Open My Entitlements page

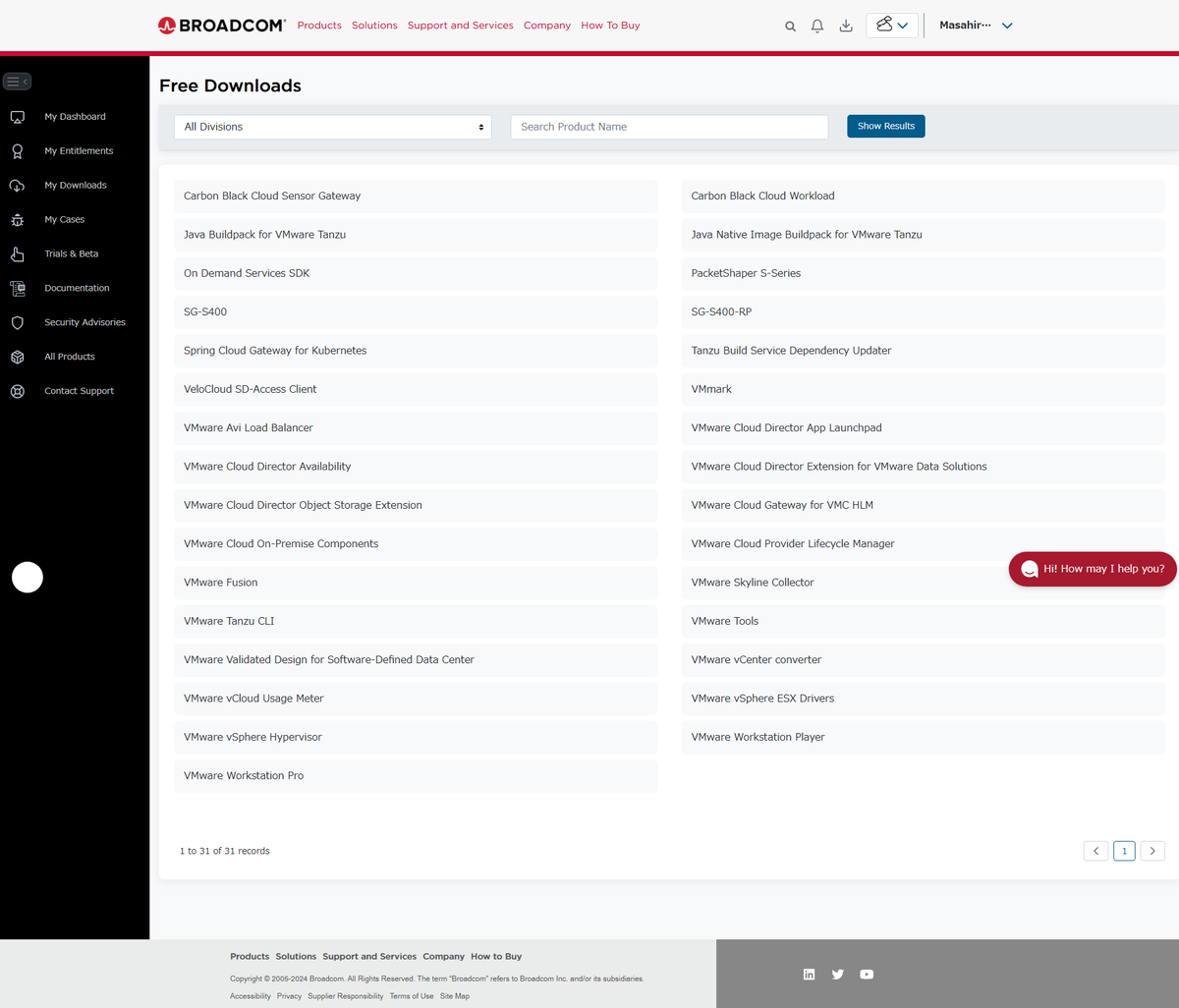click(x=79, y=151)
